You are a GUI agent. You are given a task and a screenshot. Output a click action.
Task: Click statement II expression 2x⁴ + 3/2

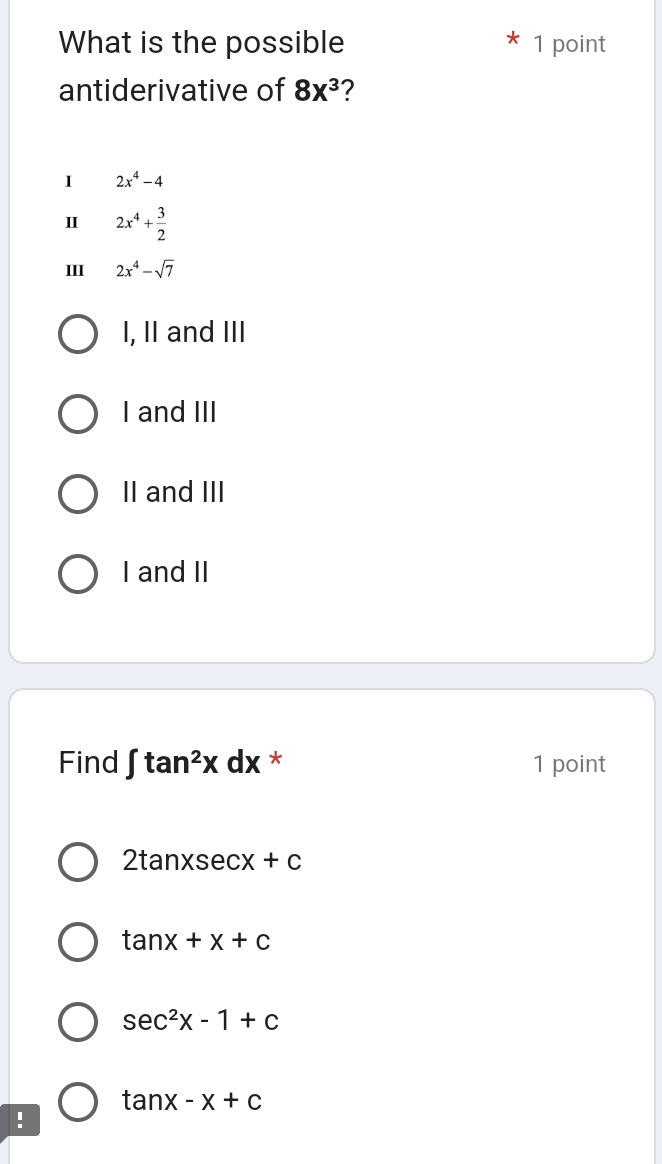point(141,223)
